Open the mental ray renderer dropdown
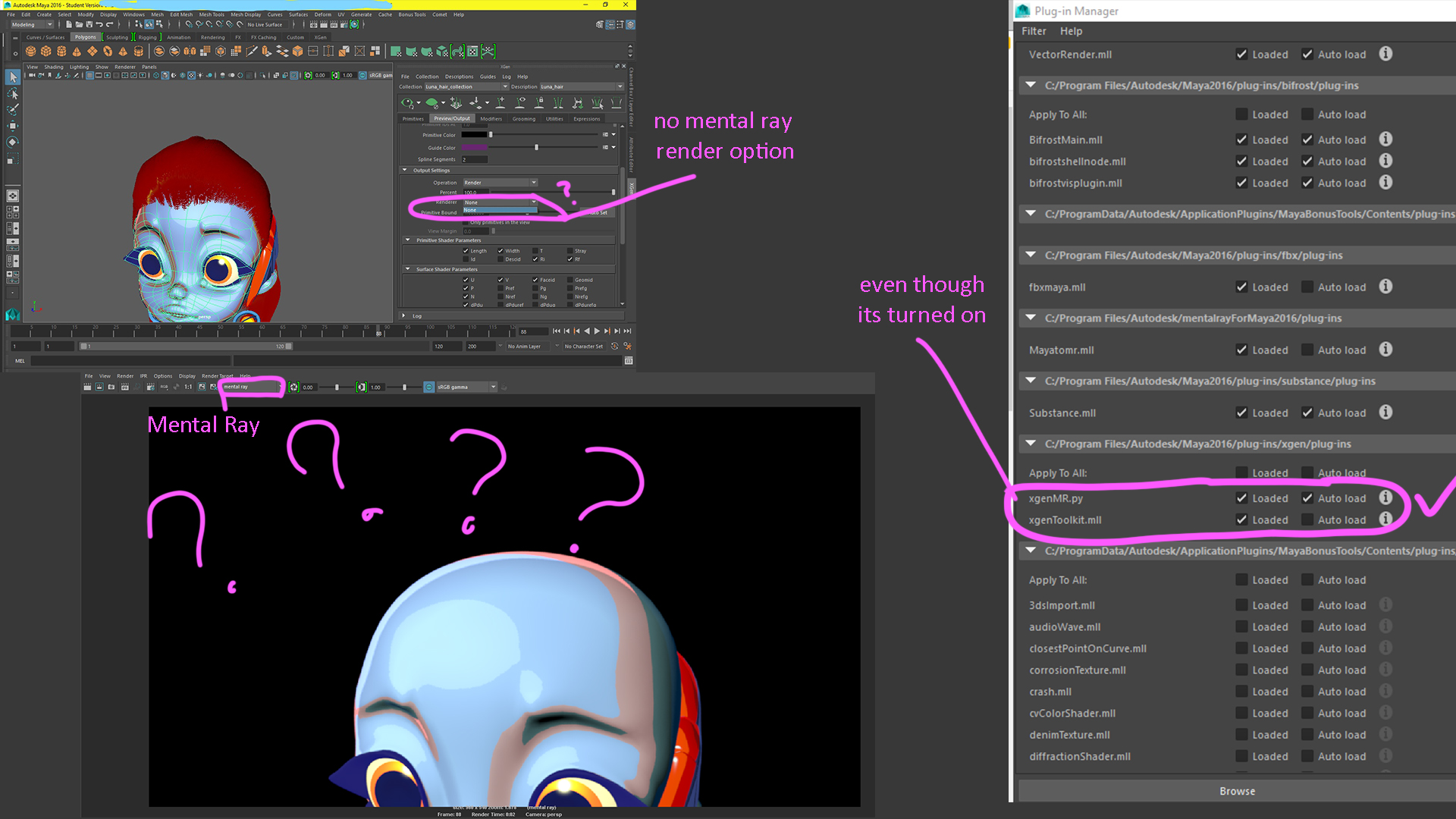This screenshot has width=1456, height=819. tap(253, 387)
